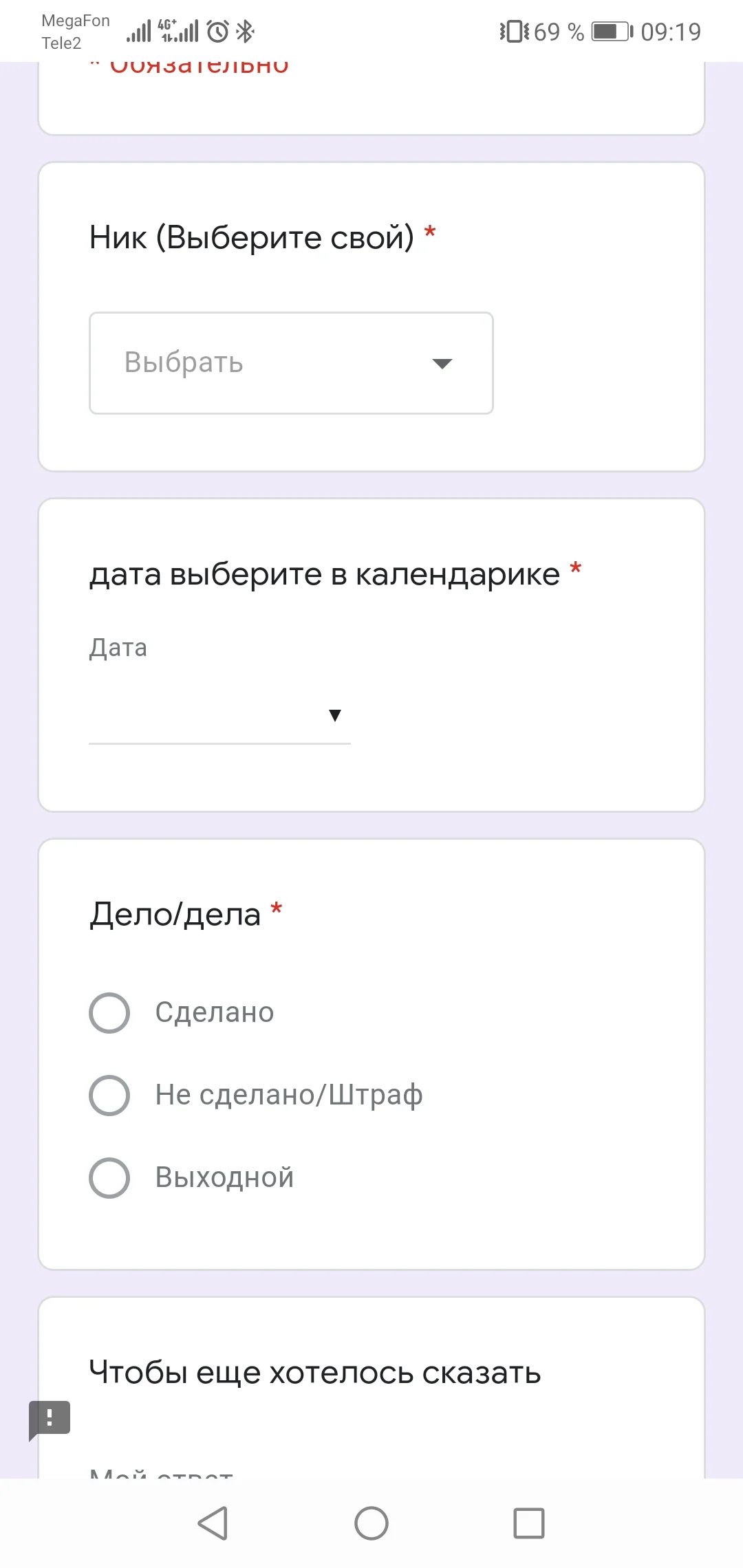743x1568 pixels.
Task: Tap the alarm clock status icon
Action: tap(218, 32)
